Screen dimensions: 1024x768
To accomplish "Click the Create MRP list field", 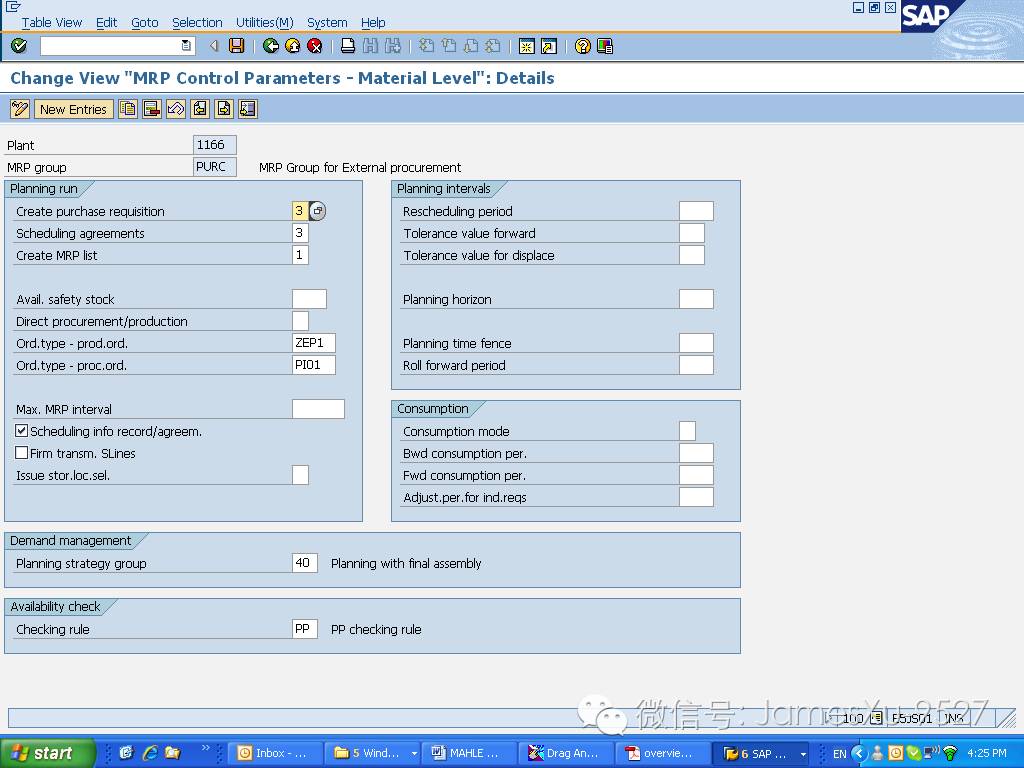I will (300, 255).
